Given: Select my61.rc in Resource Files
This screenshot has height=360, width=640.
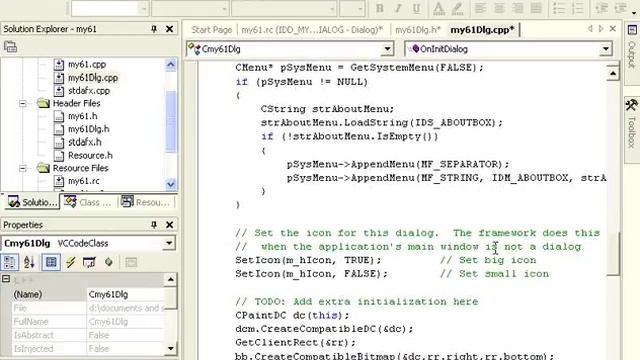Looking at the screenshot, I should tap(84, 181).
